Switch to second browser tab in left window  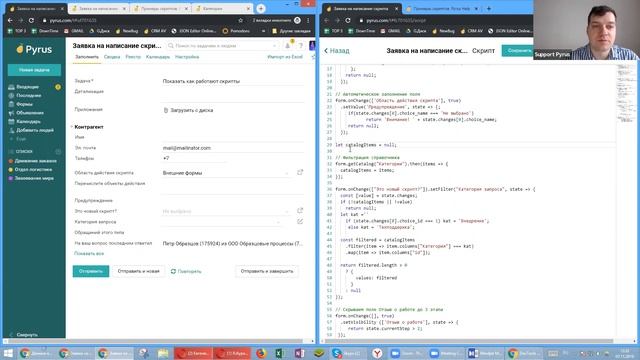98,8
